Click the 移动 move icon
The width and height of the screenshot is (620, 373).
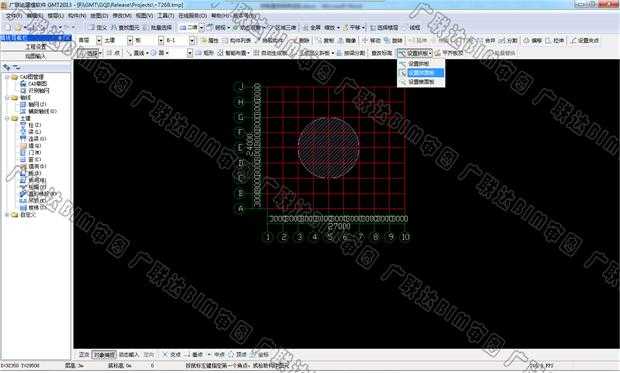pyautogui.click(x=372, y=40)
